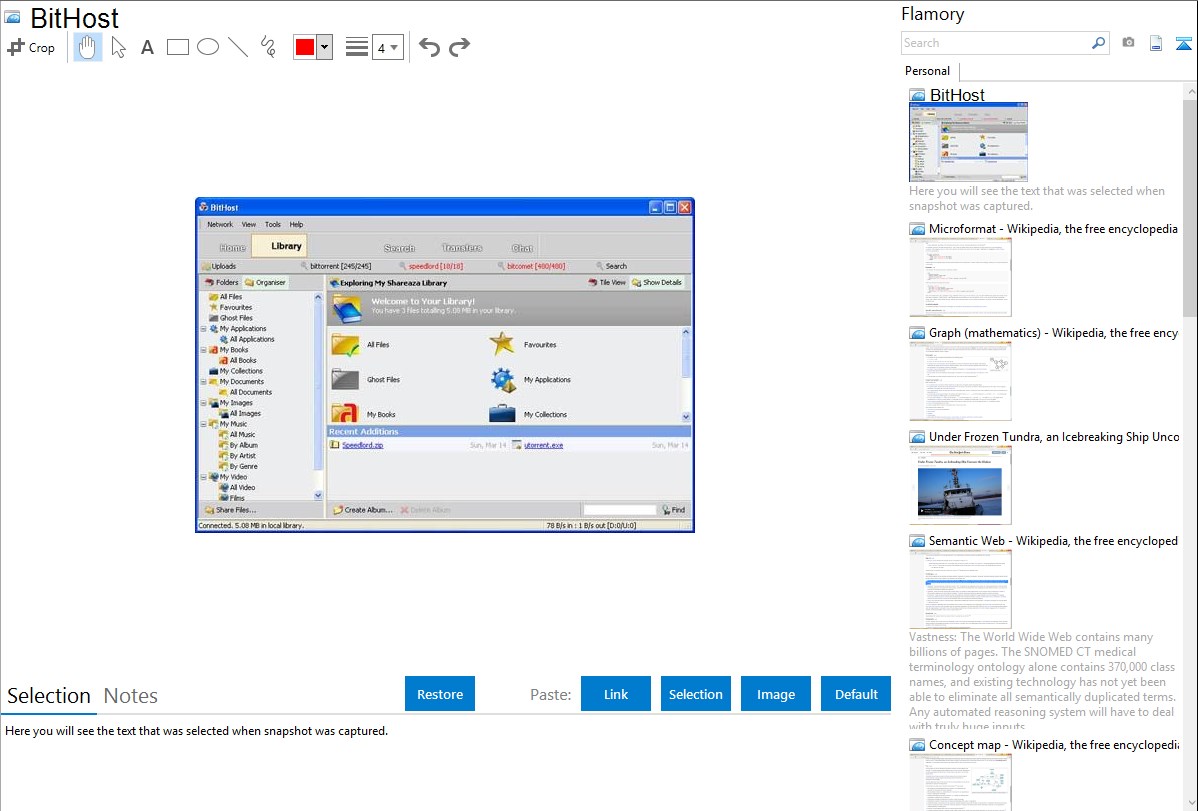Switch to BitHost Library tab

pyautogui.click(x=280, y=246)
